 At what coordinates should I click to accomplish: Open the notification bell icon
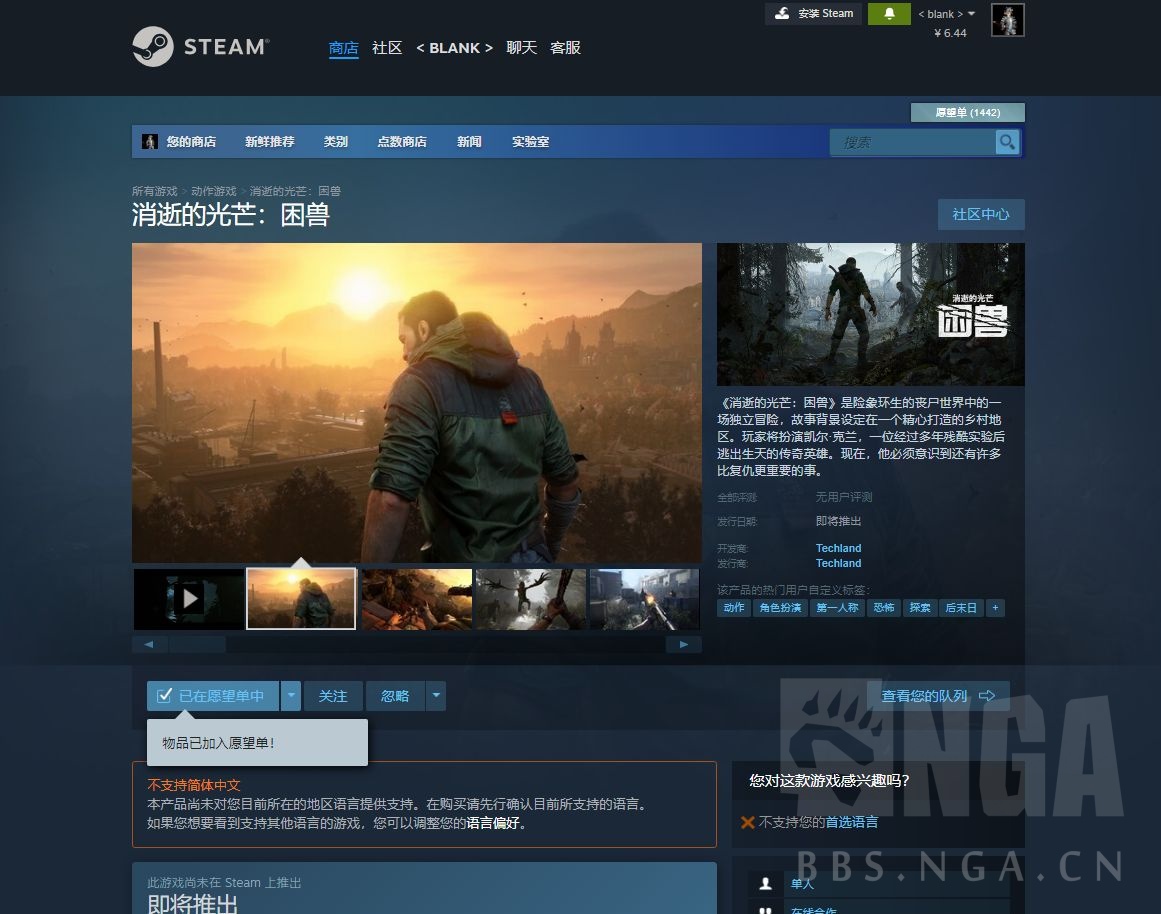click(889, 13)
